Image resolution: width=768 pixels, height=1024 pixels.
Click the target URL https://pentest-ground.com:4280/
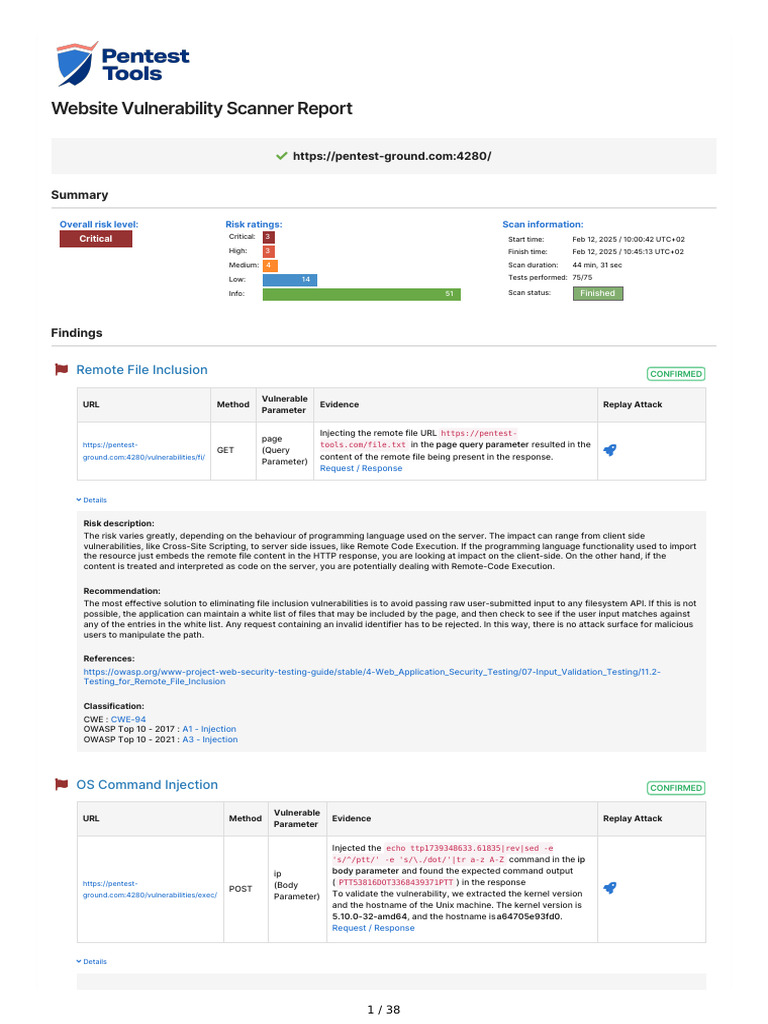tap(392, 156)
